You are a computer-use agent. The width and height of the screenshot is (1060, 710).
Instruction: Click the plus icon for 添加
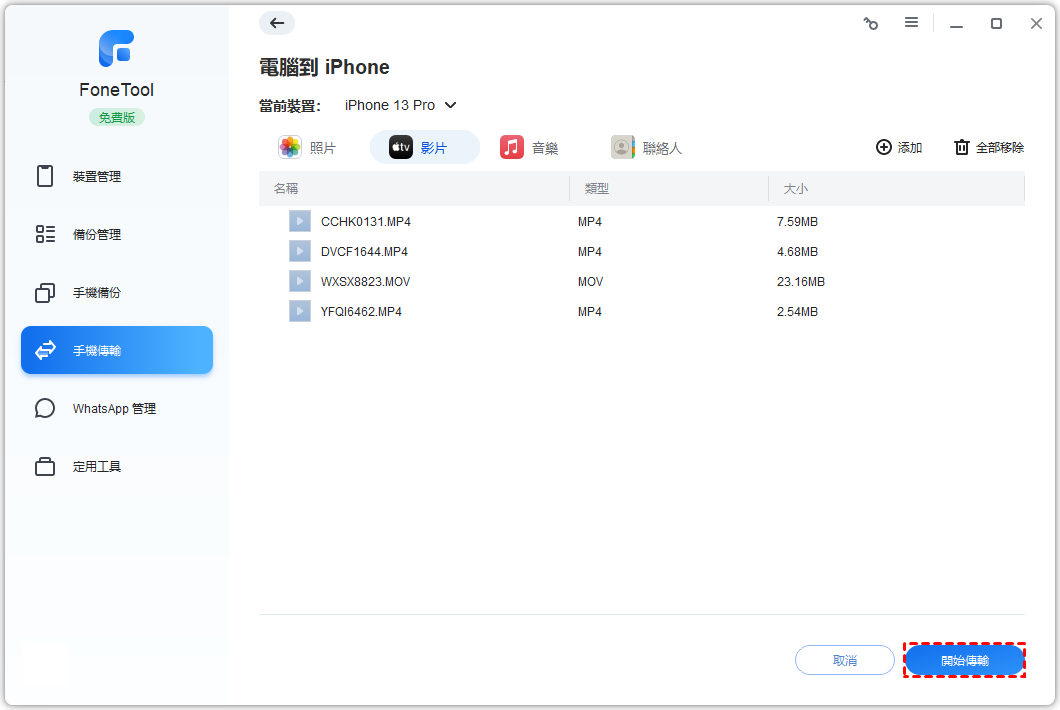pos(884,147)
